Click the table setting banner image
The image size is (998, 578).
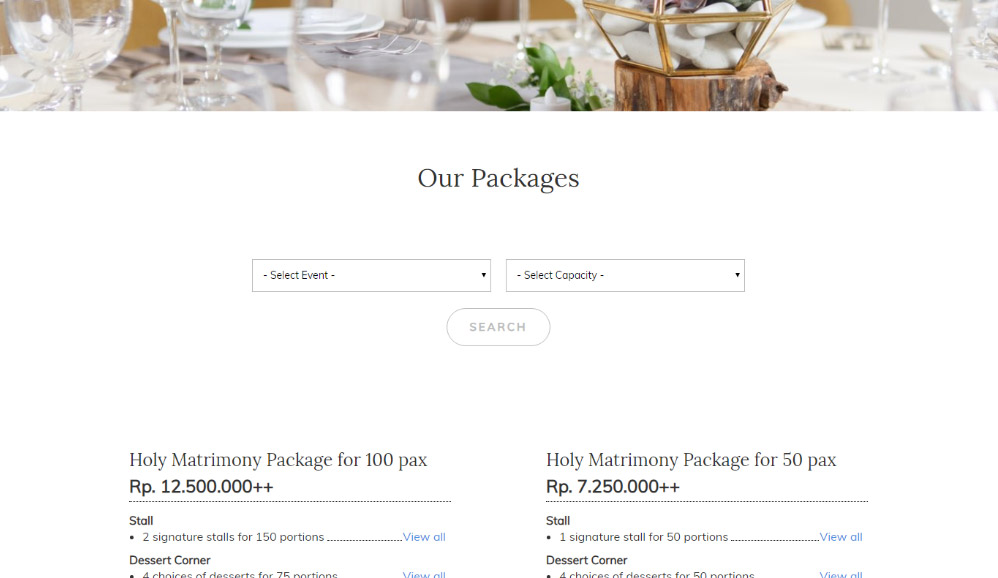coord(499,55)
